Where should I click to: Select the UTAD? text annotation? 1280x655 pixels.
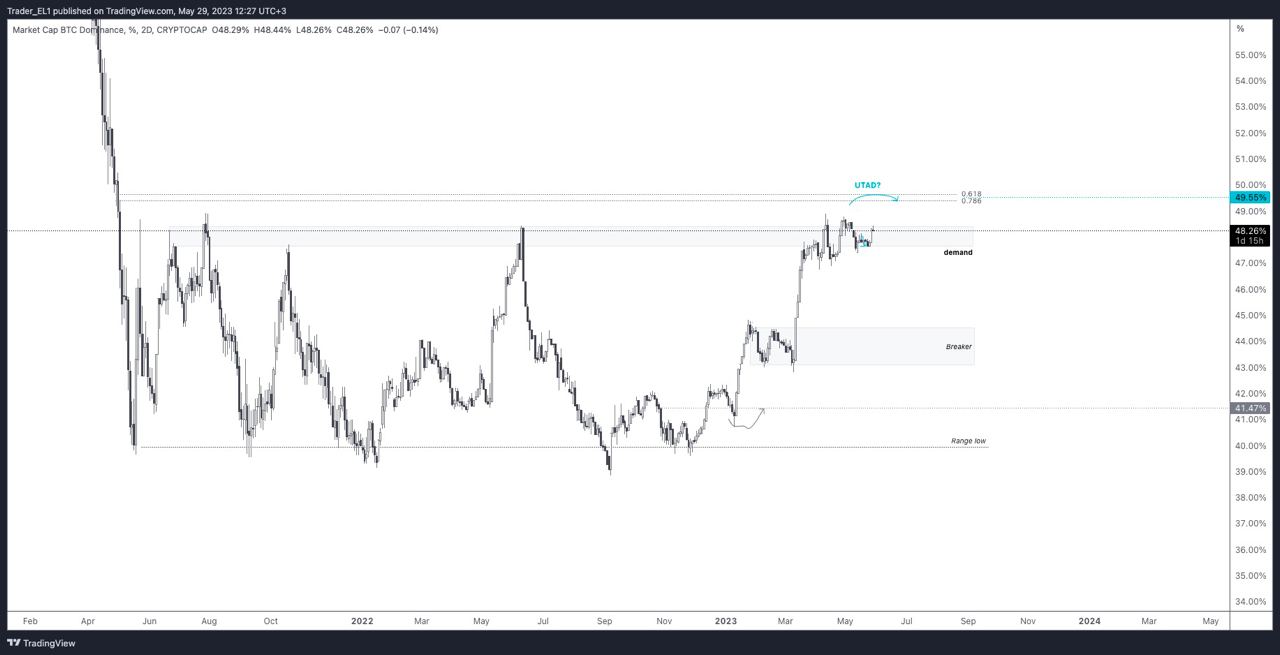click(867, 185)
